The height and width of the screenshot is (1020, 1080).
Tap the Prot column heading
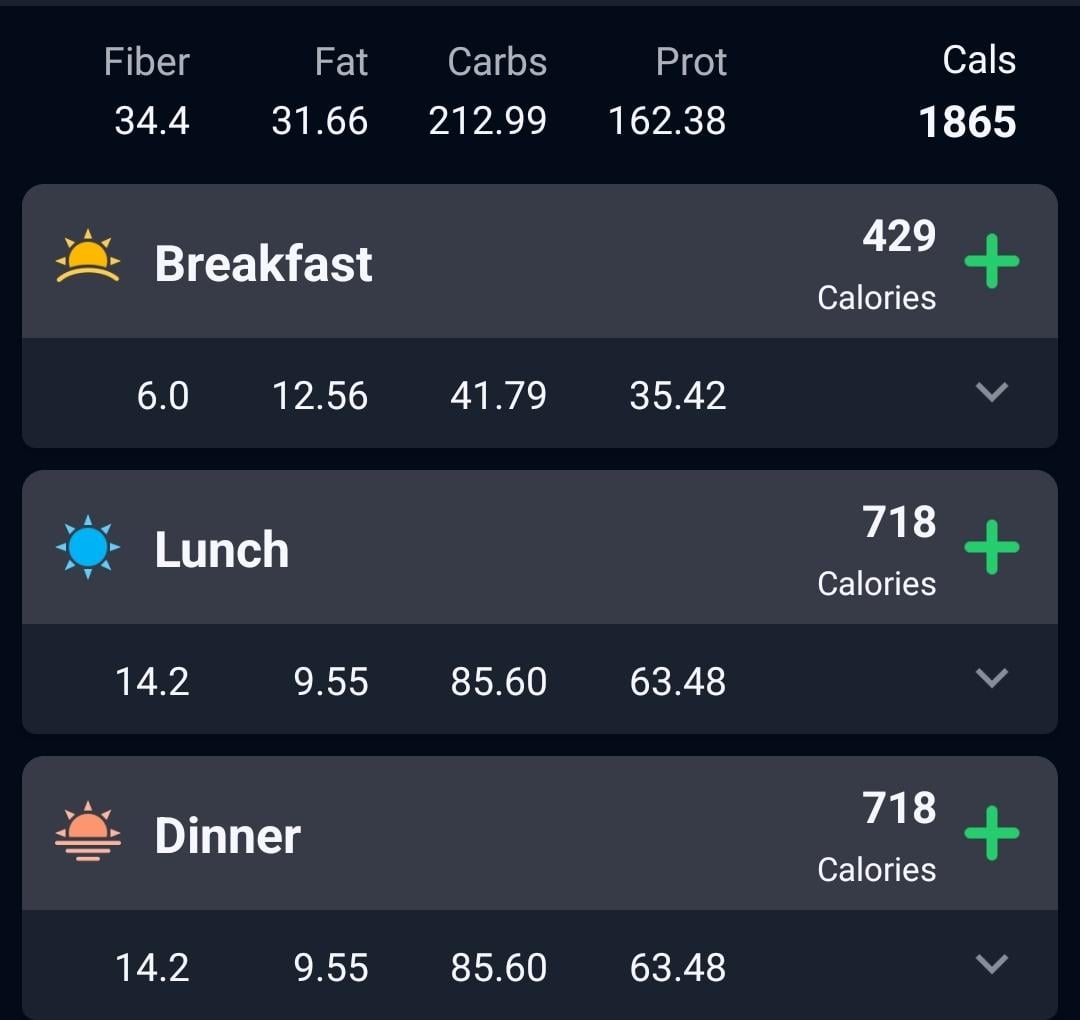tap(691, 62)
